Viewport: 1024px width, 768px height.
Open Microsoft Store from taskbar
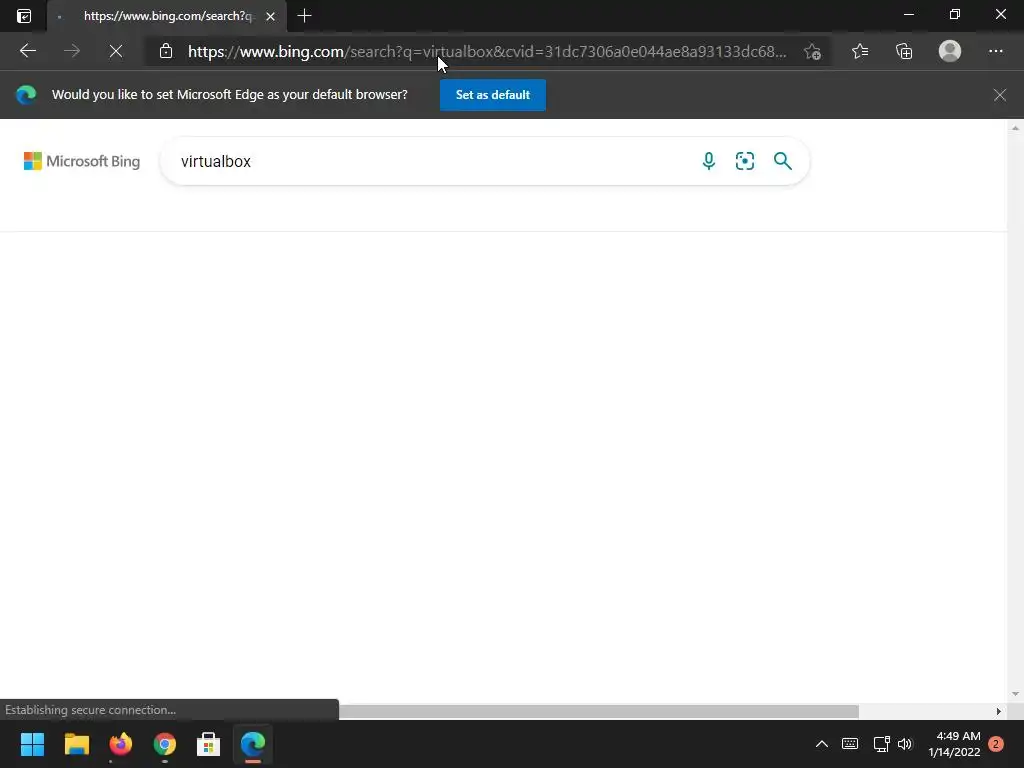tap(208, 744)
